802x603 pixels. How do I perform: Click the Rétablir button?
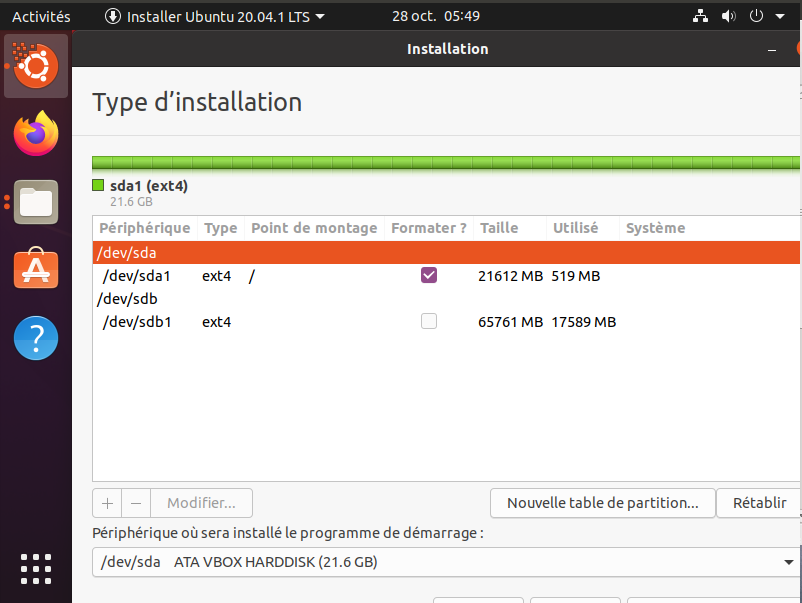(x=759, y=503)
